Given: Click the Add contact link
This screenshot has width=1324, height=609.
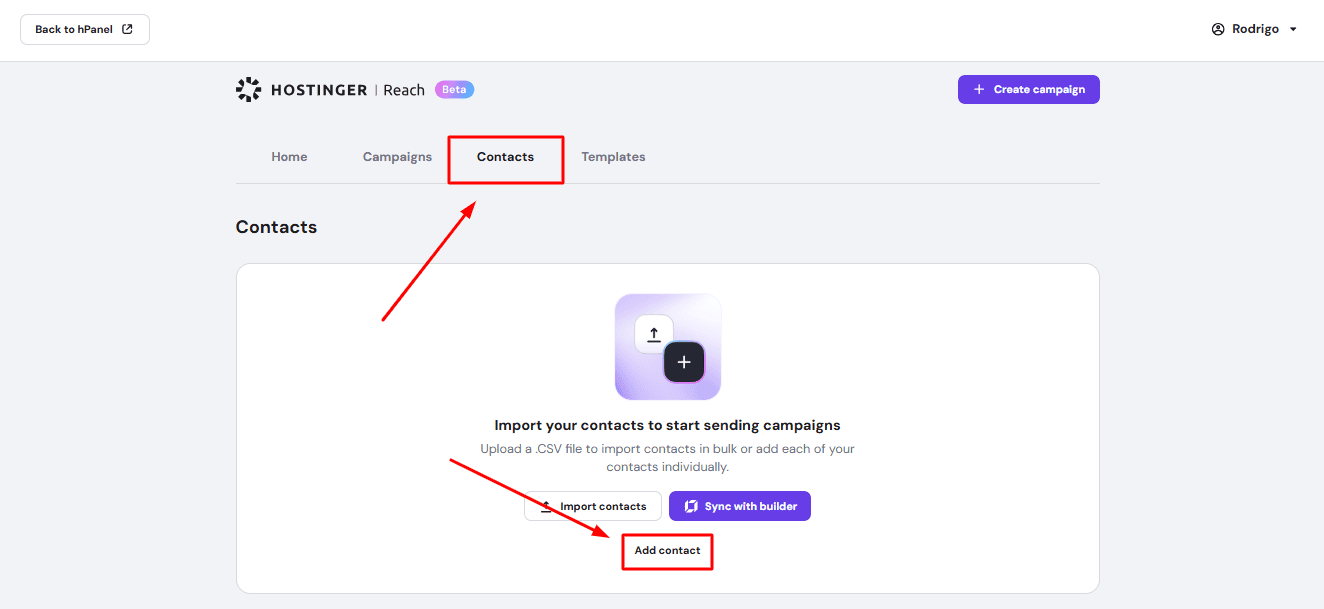Looking at the screenshot, I should pyautogui.click(x=667, y=551).
